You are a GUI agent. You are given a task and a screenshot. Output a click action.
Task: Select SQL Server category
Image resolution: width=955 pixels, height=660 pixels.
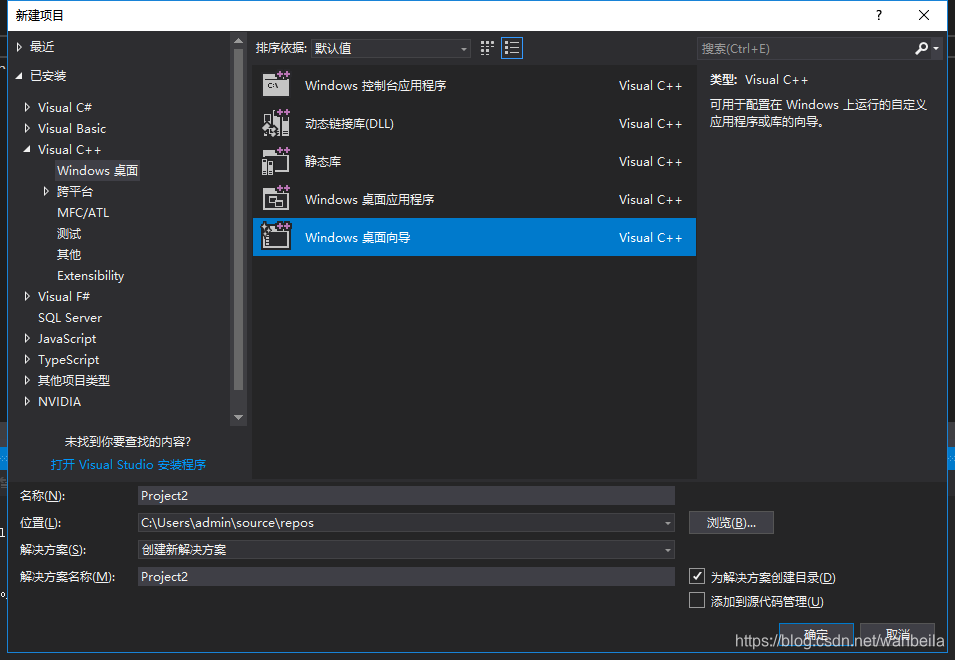click(70, 317)
